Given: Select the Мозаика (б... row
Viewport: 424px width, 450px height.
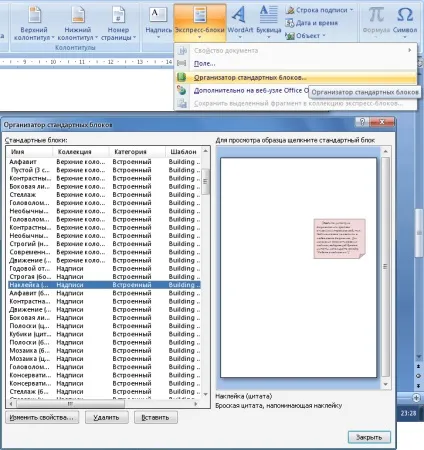Looking at the screenshot, I should [x=104, y=351].
